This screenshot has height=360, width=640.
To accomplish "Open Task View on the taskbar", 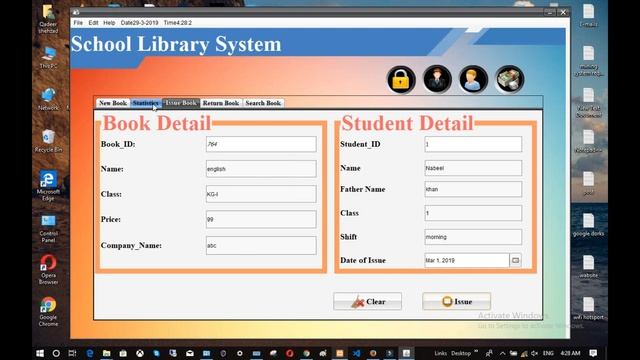I will click(72, 353).
